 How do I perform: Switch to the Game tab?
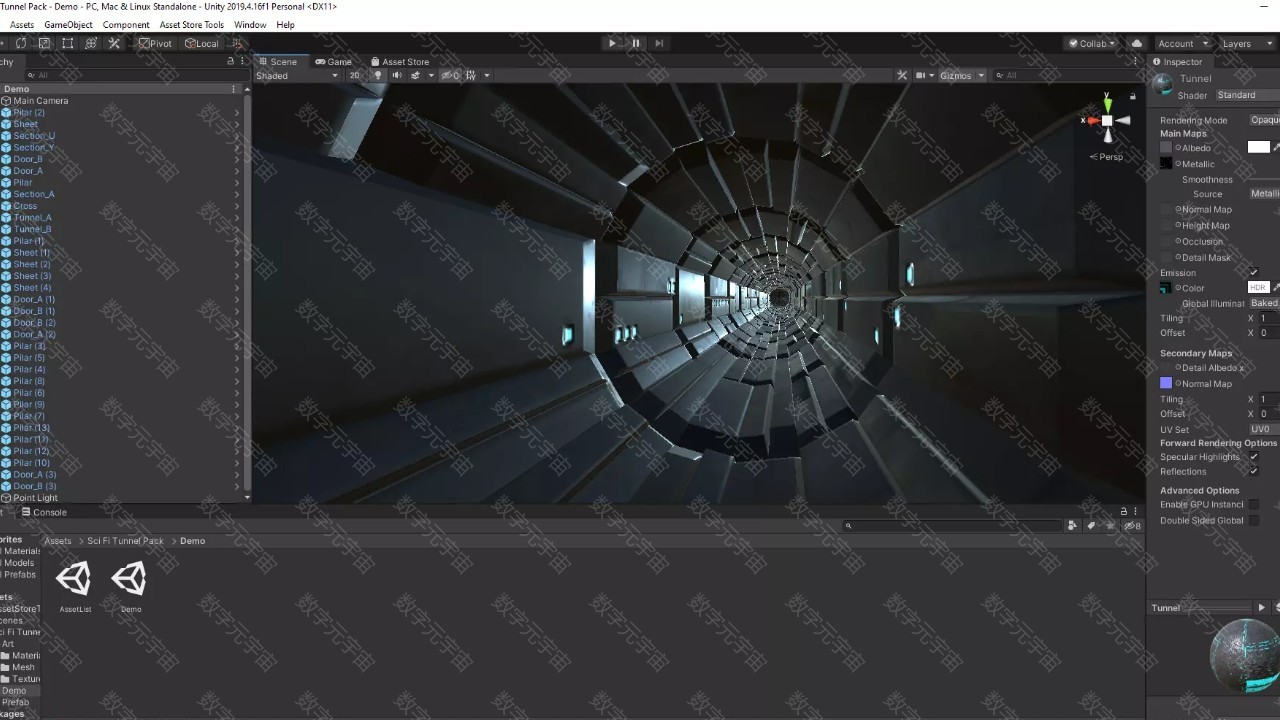(x=334, y=61)
